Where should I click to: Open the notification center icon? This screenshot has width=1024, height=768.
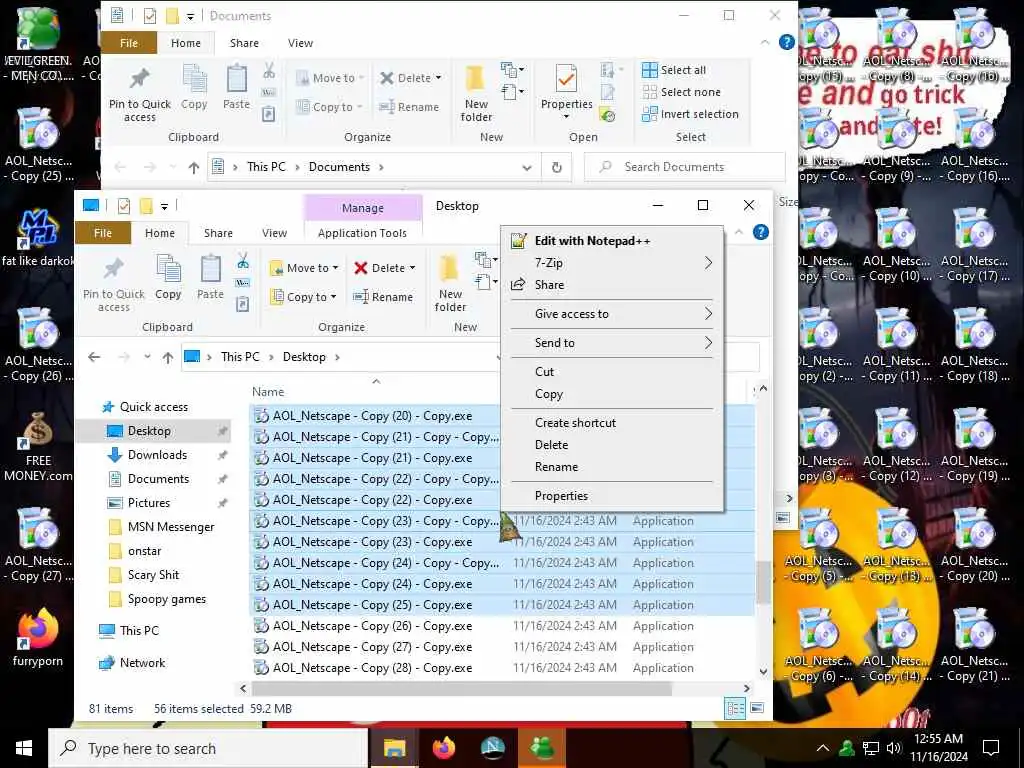click(x=991, y=748)
